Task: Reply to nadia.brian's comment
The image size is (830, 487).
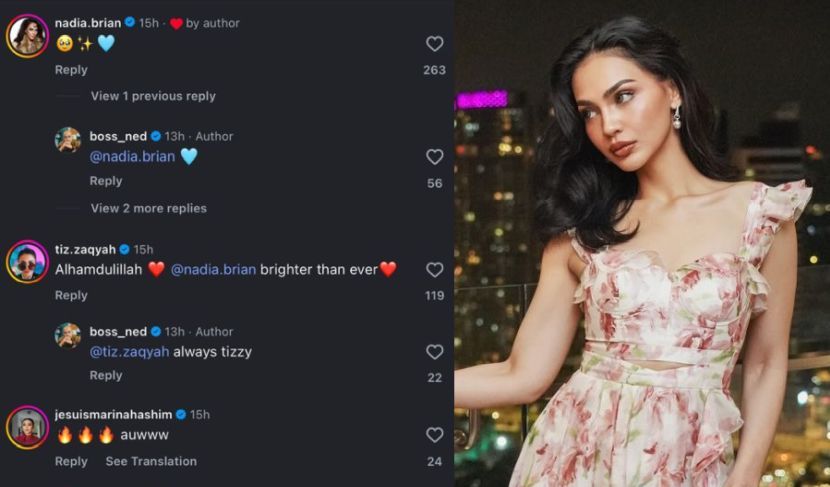Action: 71,70
